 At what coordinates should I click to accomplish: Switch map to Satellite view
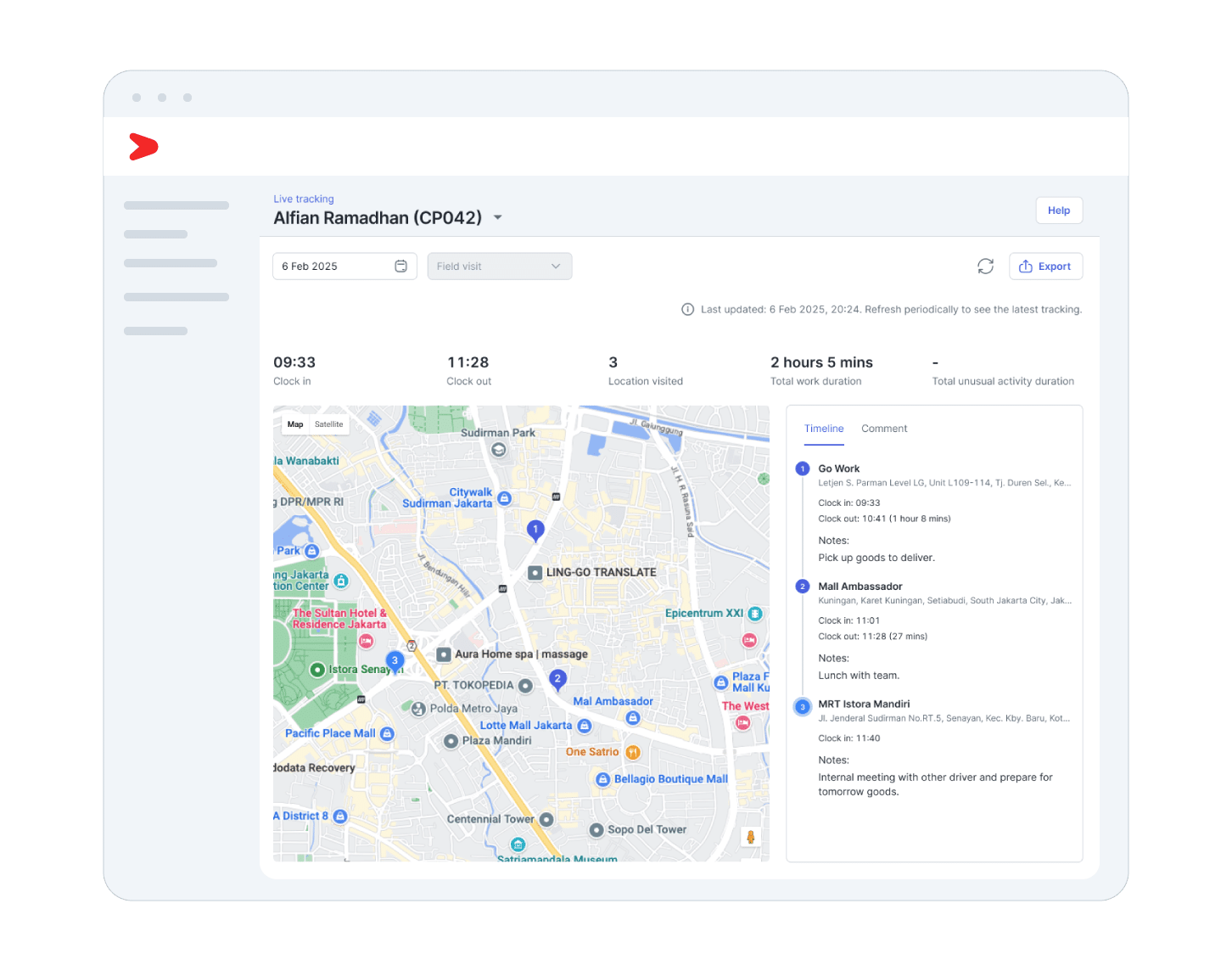[x=329, y=424]
